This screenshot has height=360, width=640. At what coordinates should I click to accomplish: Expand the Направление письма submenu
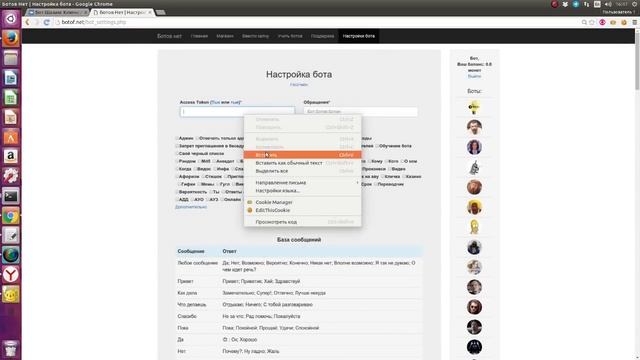(302, 182)
